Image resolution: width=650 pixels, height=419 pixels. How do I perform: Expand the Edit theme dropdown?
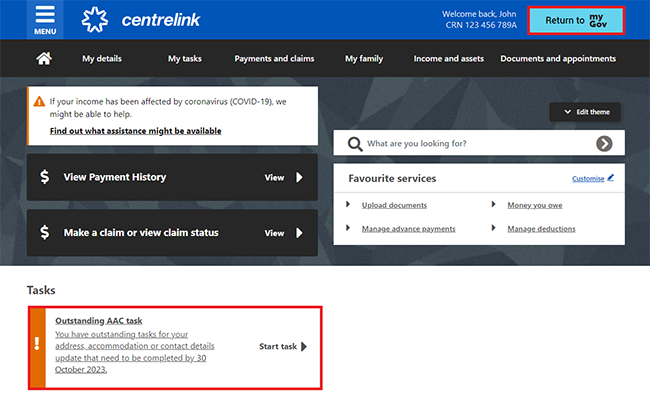pyautogui.click(x=585, y=112)
